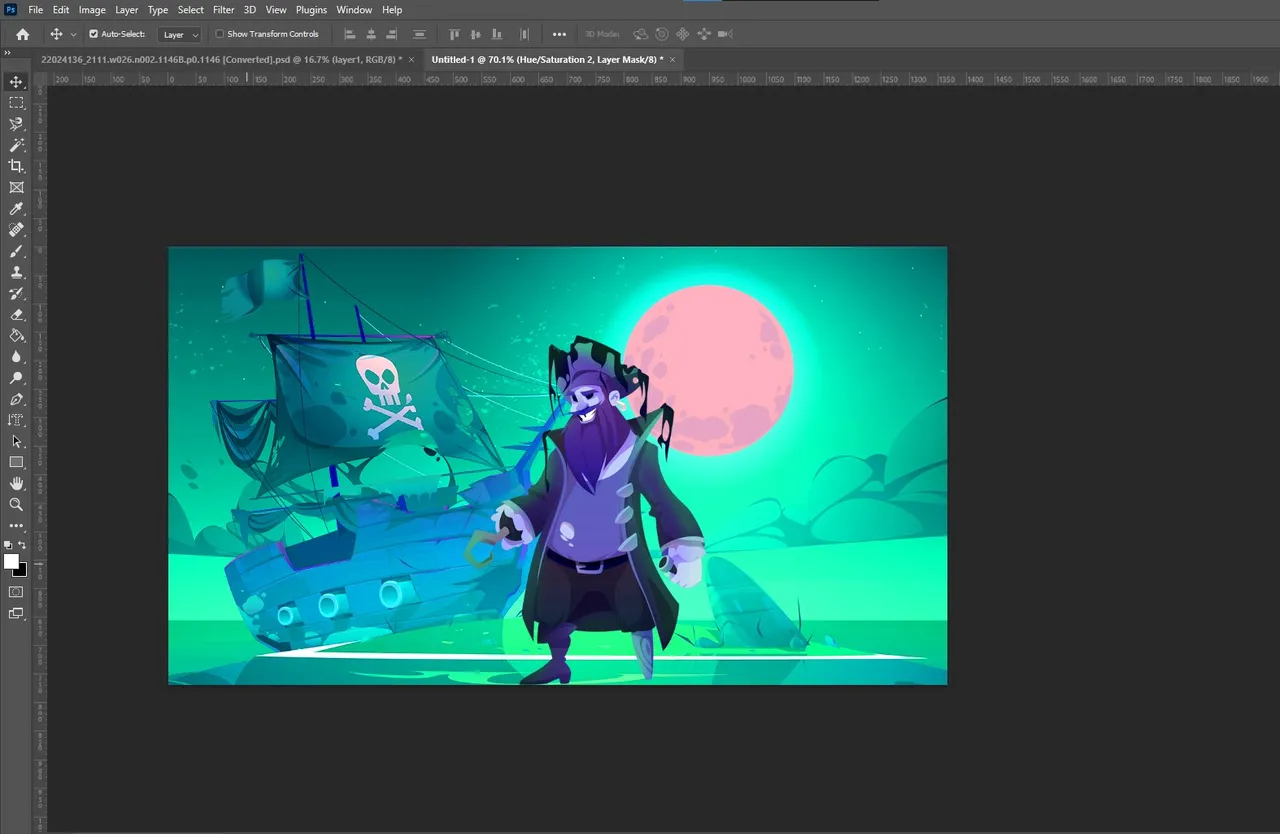The width and height of the screenshot is (1280, 834).
Task: Select the Hand tool
Action: [x=16, y=483]
